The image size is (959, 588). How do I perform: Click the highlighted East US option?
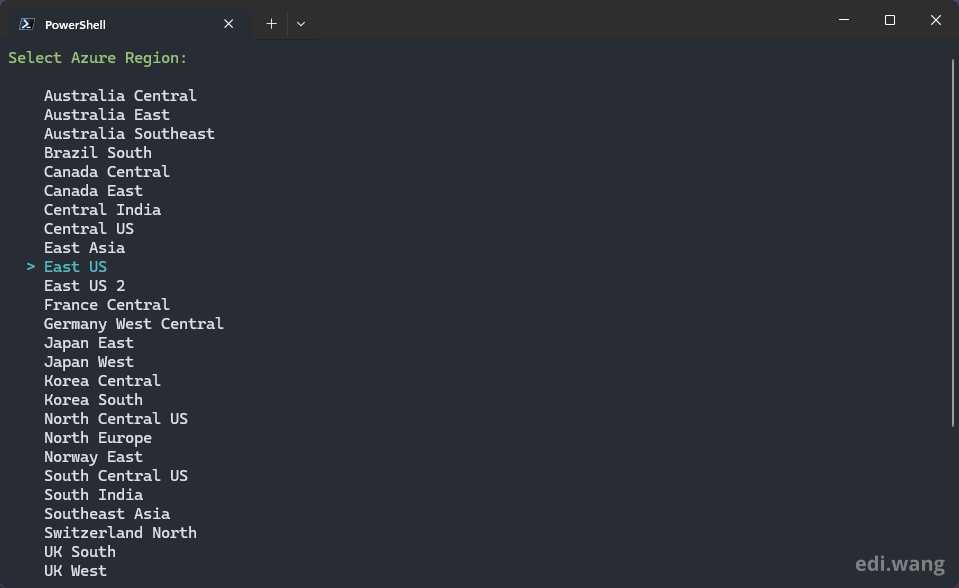pos(75,267)
